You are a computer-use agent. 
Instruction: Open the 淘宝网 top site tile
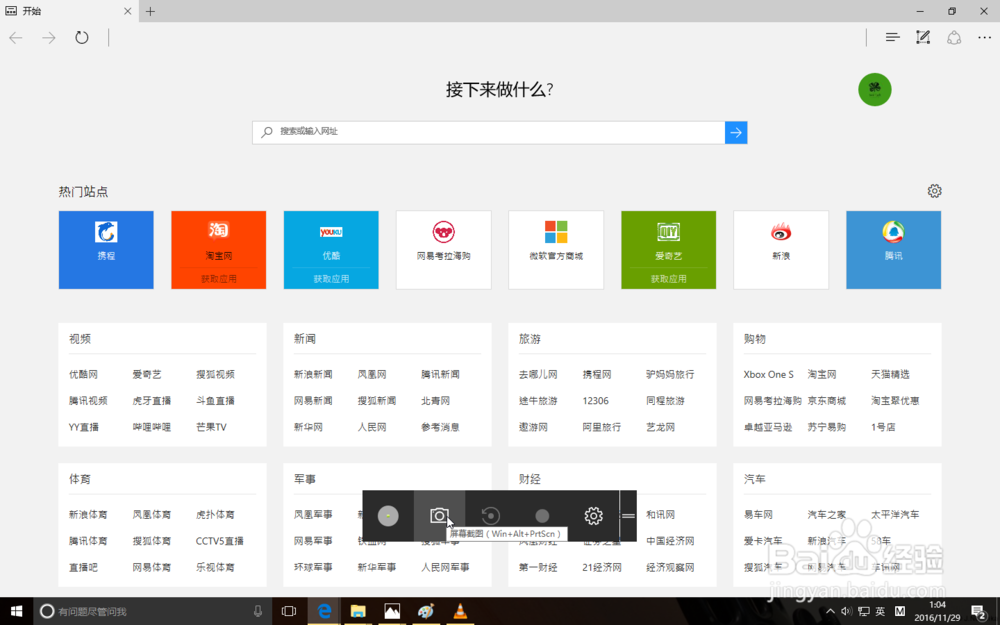[218, 250]
